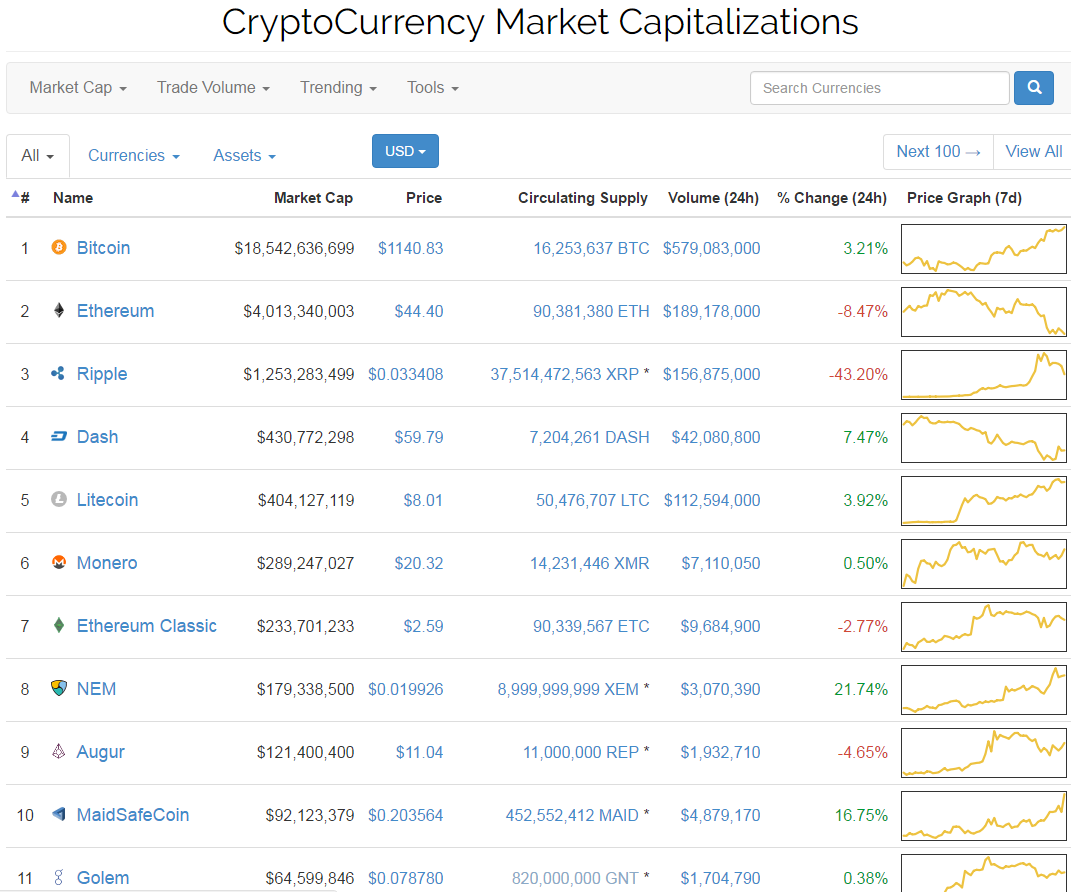Open the Ripple currency link
Image resolution: width=1071 pixels, height=892 pixels.
[x=102, y=374]
